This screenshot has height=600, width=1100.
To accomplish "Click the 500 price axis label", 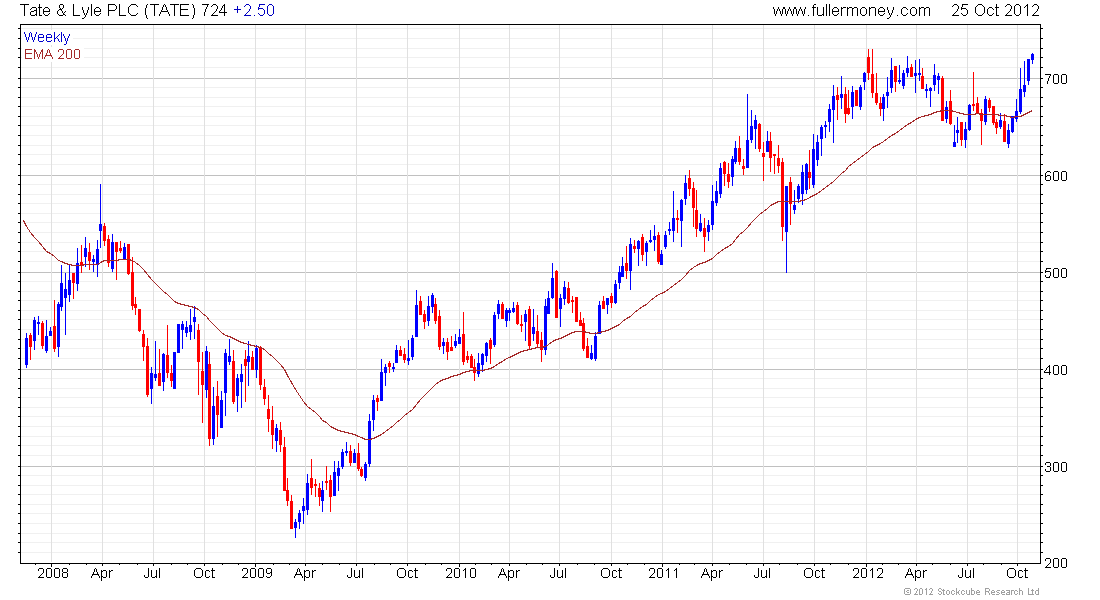I will coord(1056,273).
